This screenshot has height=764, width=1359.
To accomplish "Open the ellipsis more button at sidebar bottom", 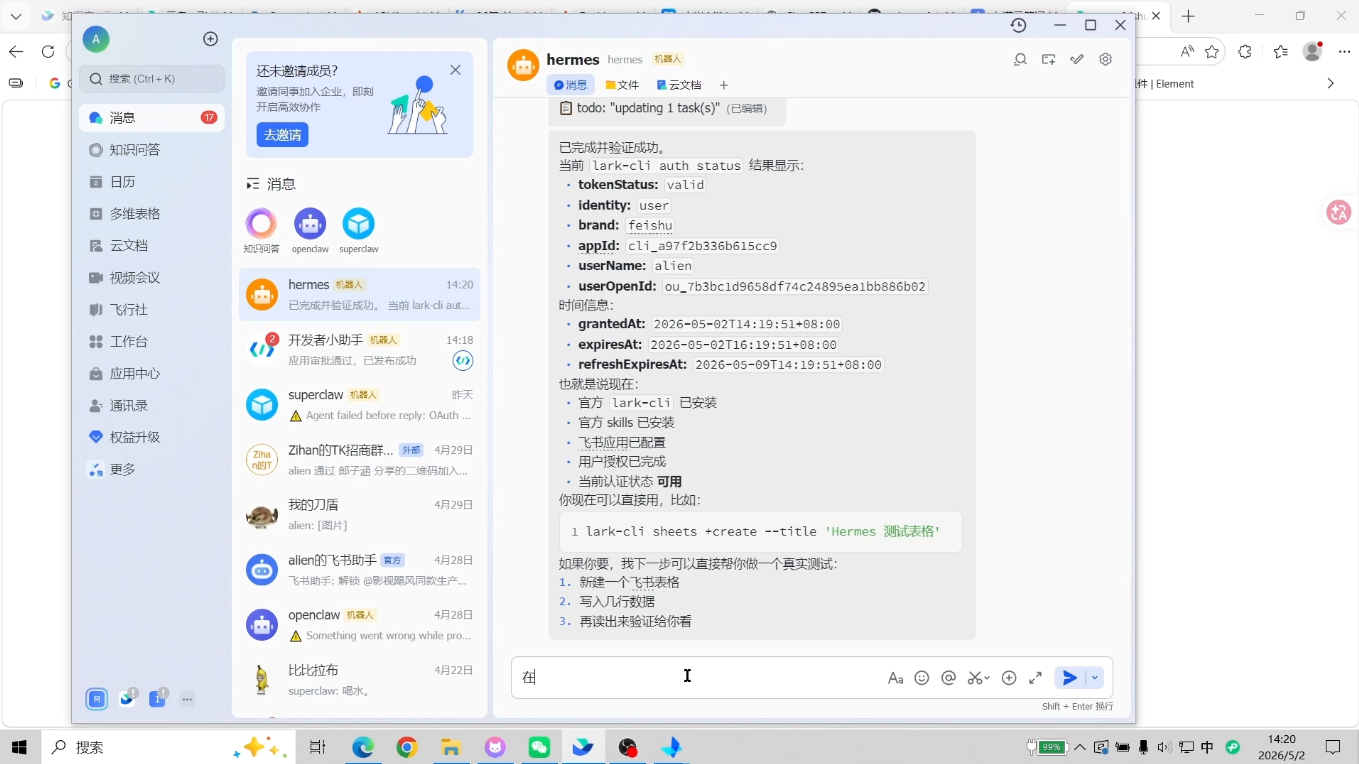I will (187, 700).
